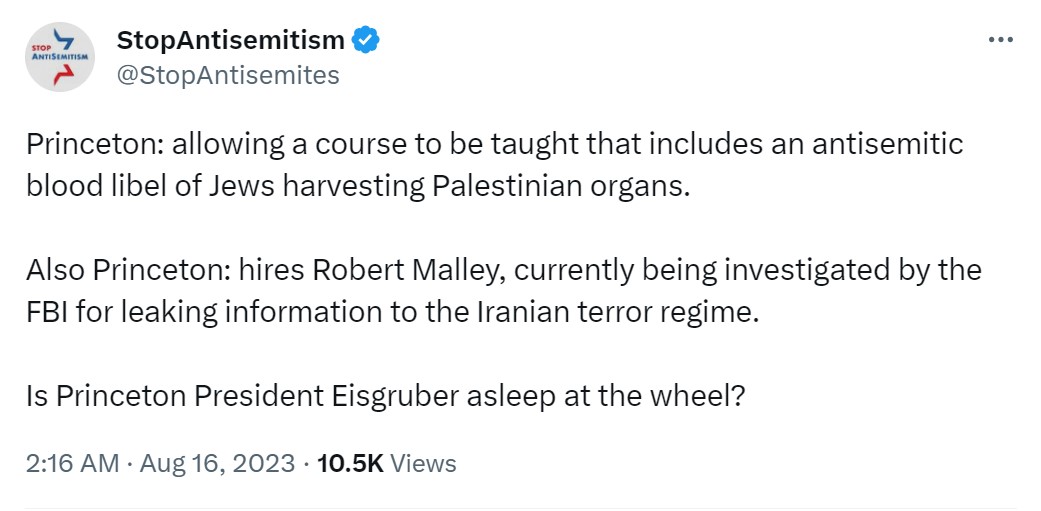
Task: Click the phrase "antisemitic" in the first line
Action: [x=890, y=144]
